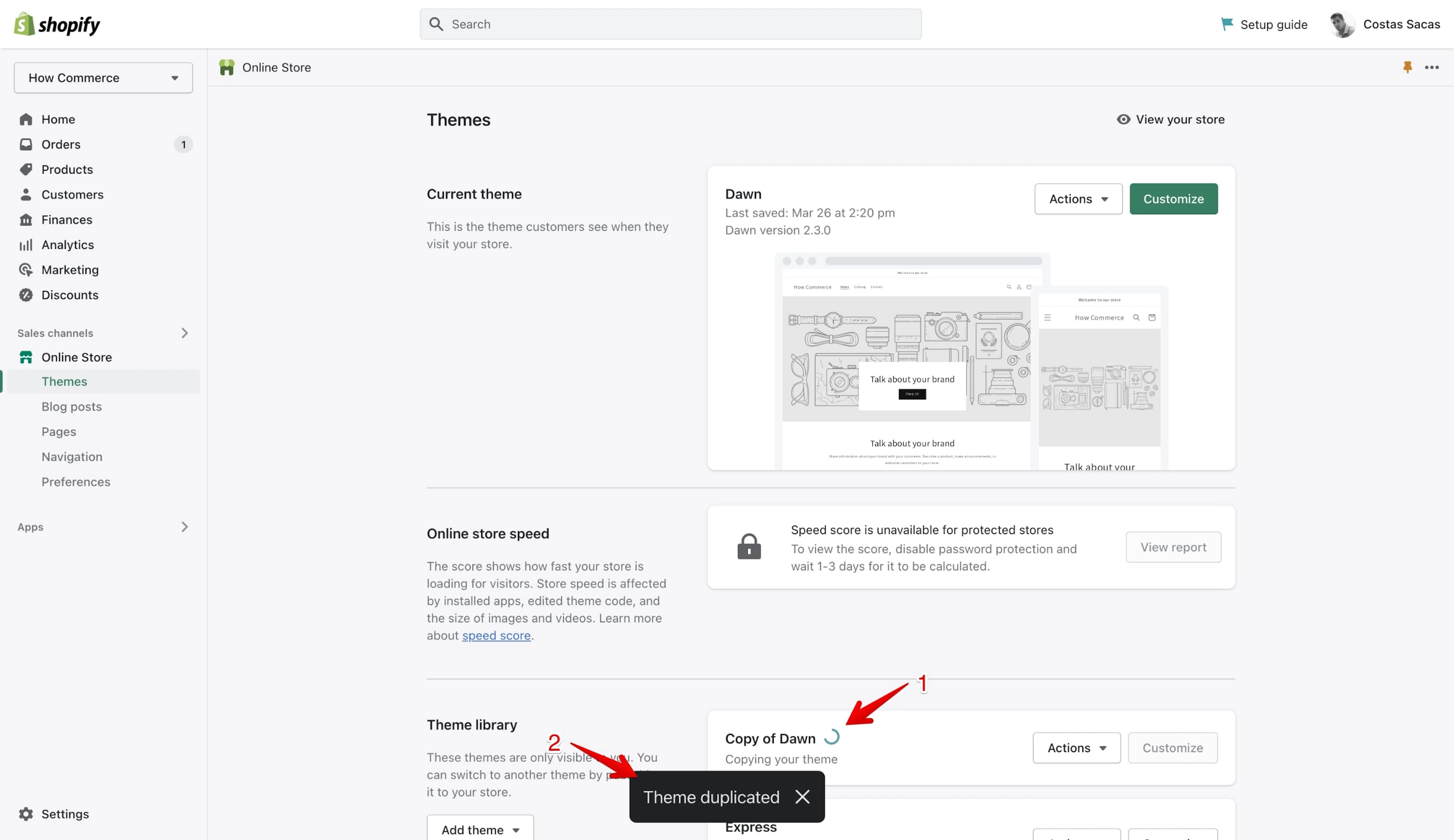Click the Express theme title
The height and width of the screenshot is (840, 1454).
(x=750, y=827)
